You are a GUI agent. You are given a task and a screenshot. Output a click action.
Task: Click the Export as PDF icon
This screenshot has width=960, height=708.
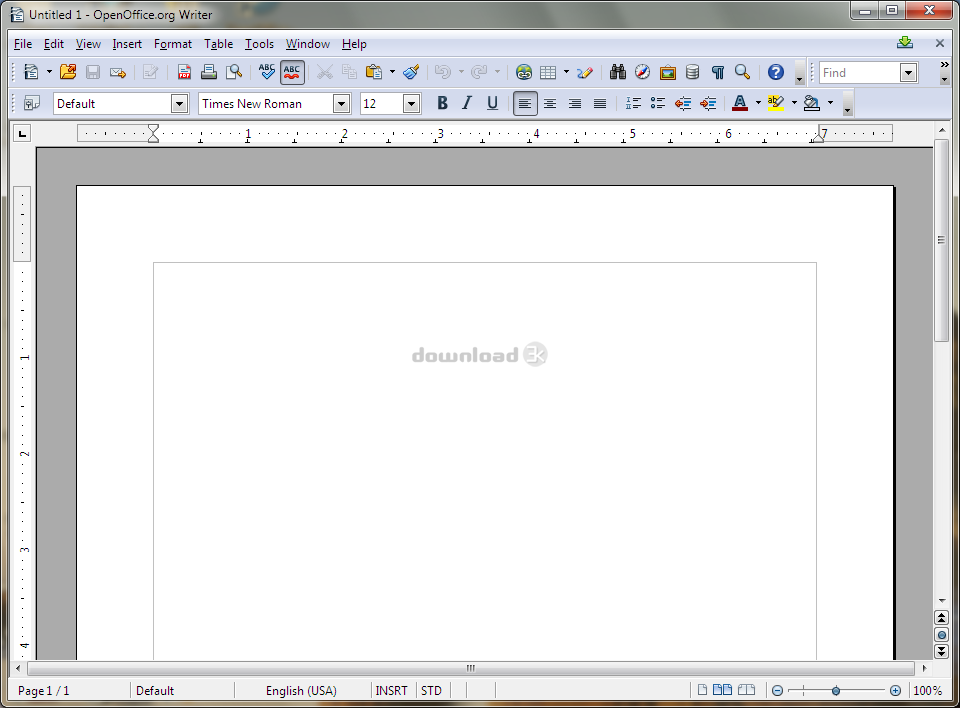pos(184,72)
